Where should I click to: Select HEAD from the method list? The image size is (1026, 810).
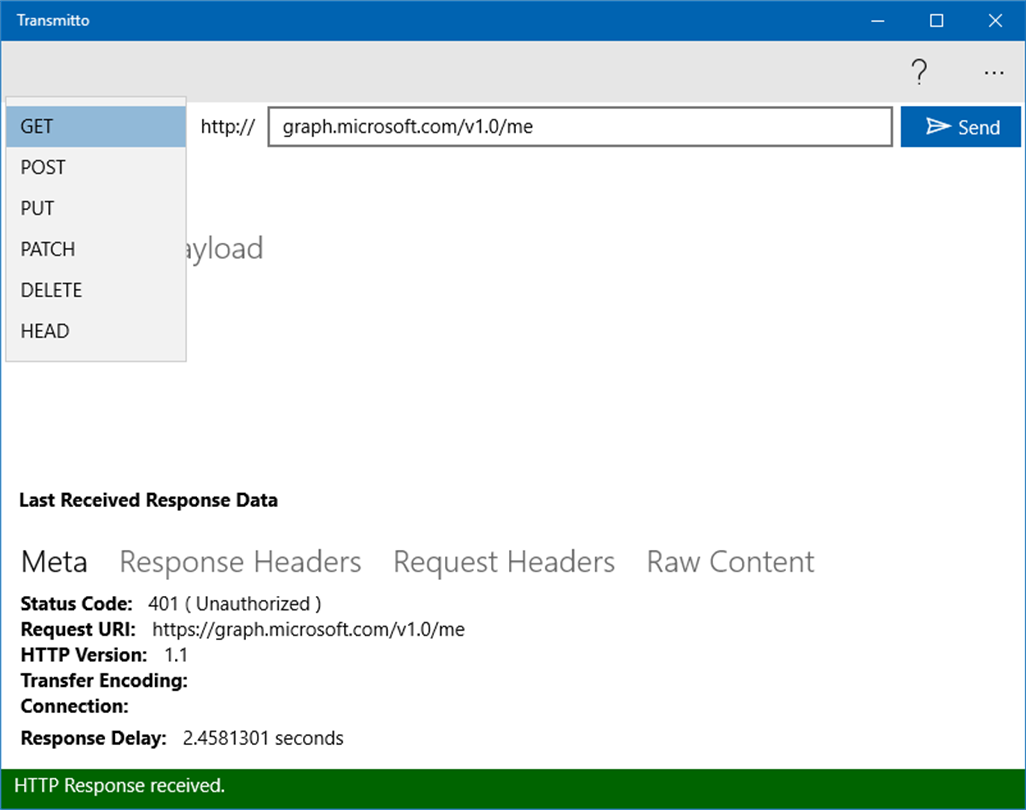click(x=96, y=331)
